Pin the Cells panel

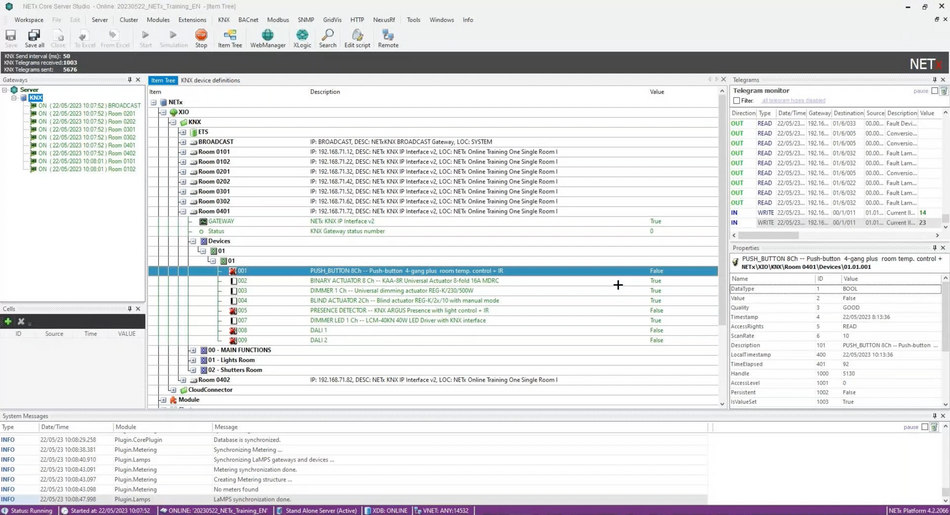click(x=129, y=309)
